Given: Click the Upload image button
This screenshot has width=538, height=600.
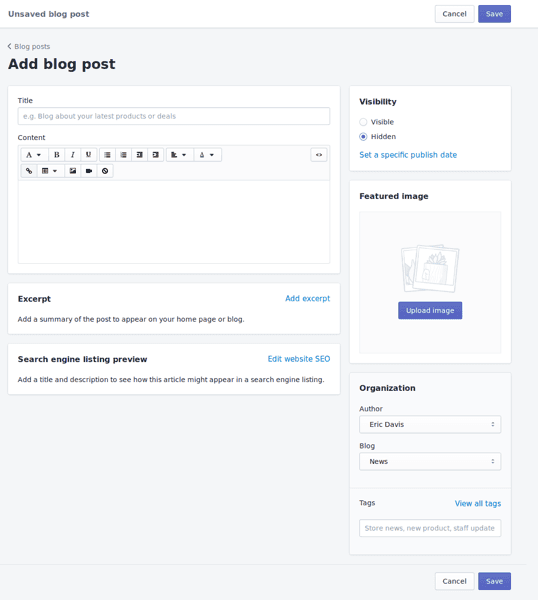Looking at the screenshot, I should (x=430, y=310).
